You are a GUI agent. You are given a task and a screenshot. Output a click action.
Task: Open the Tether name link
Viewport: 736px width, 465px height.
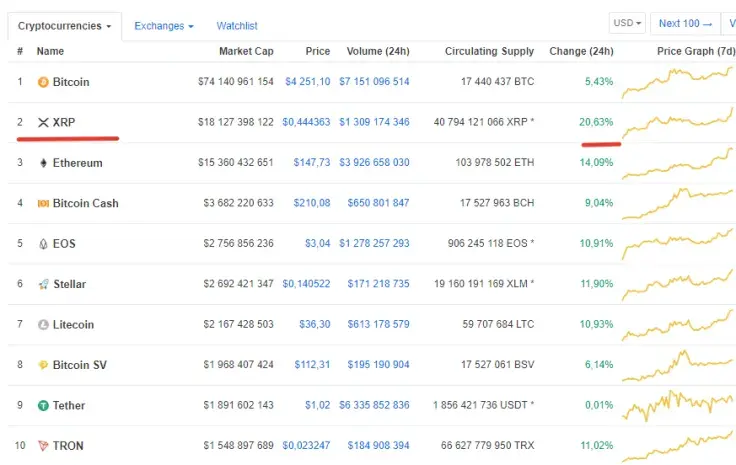pyautogui.click(x=69, y=405)
